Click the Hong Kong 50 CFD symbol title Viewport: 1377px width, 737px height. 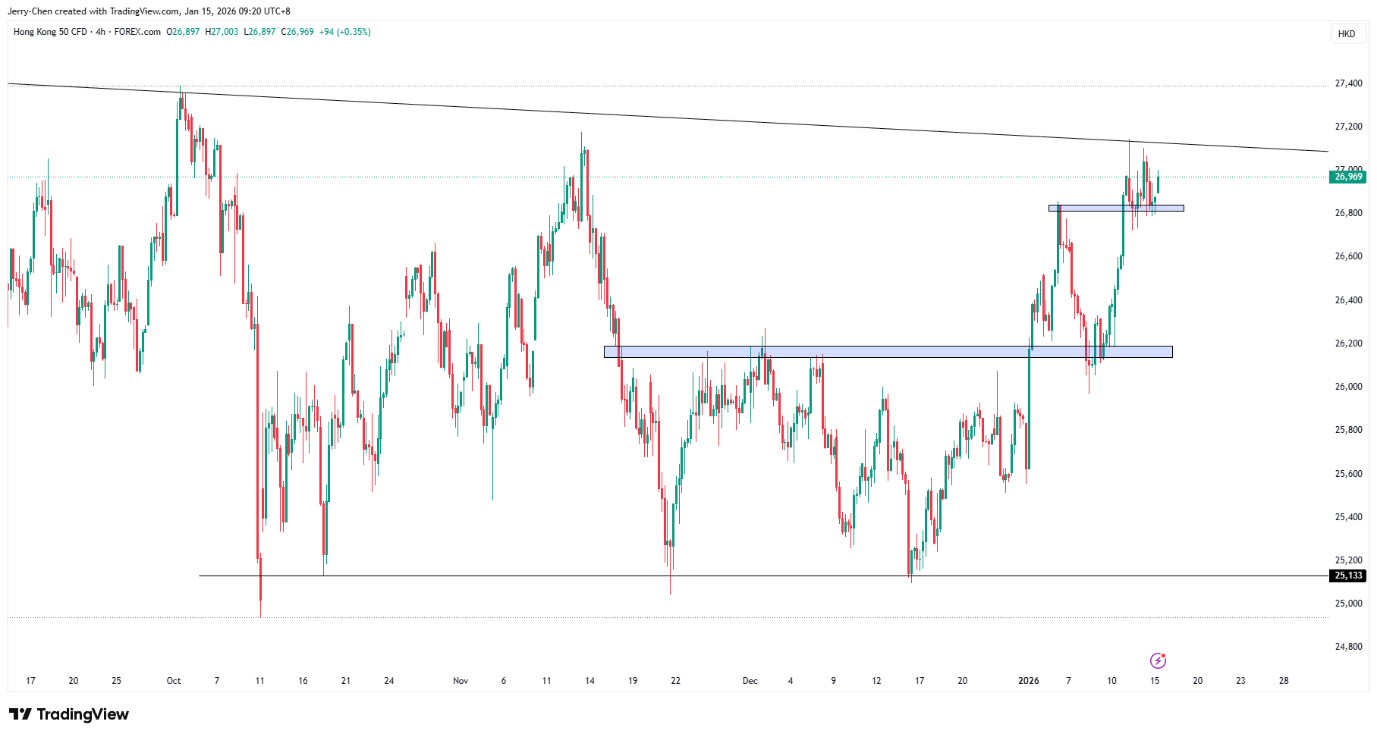tap(50, 32)
